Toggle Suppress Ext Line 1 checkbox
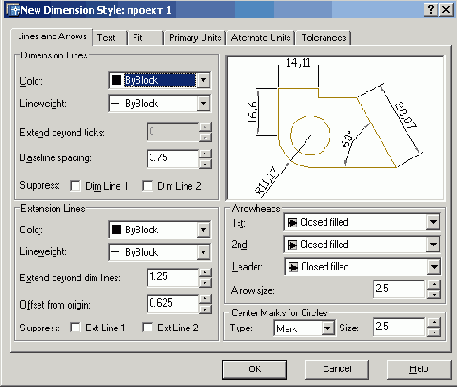The height and width of the screenshot is (387, 457). click(x=75, y=327)
